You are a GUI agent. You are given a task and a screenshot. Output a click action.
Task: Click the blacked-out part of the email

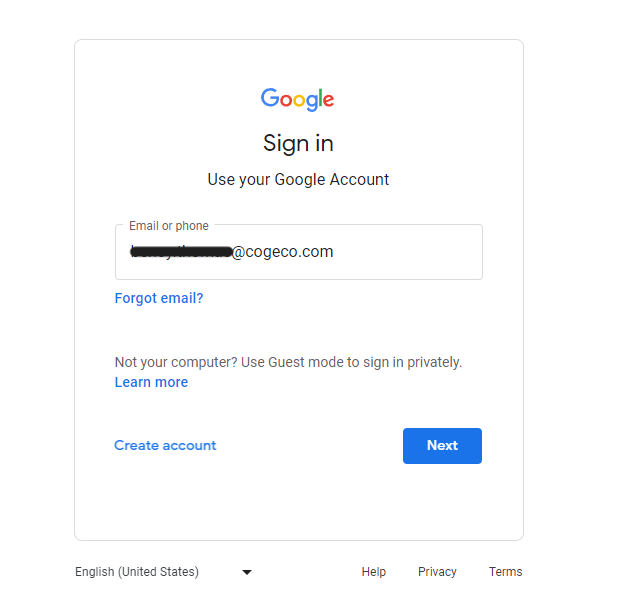pos(181,251)
